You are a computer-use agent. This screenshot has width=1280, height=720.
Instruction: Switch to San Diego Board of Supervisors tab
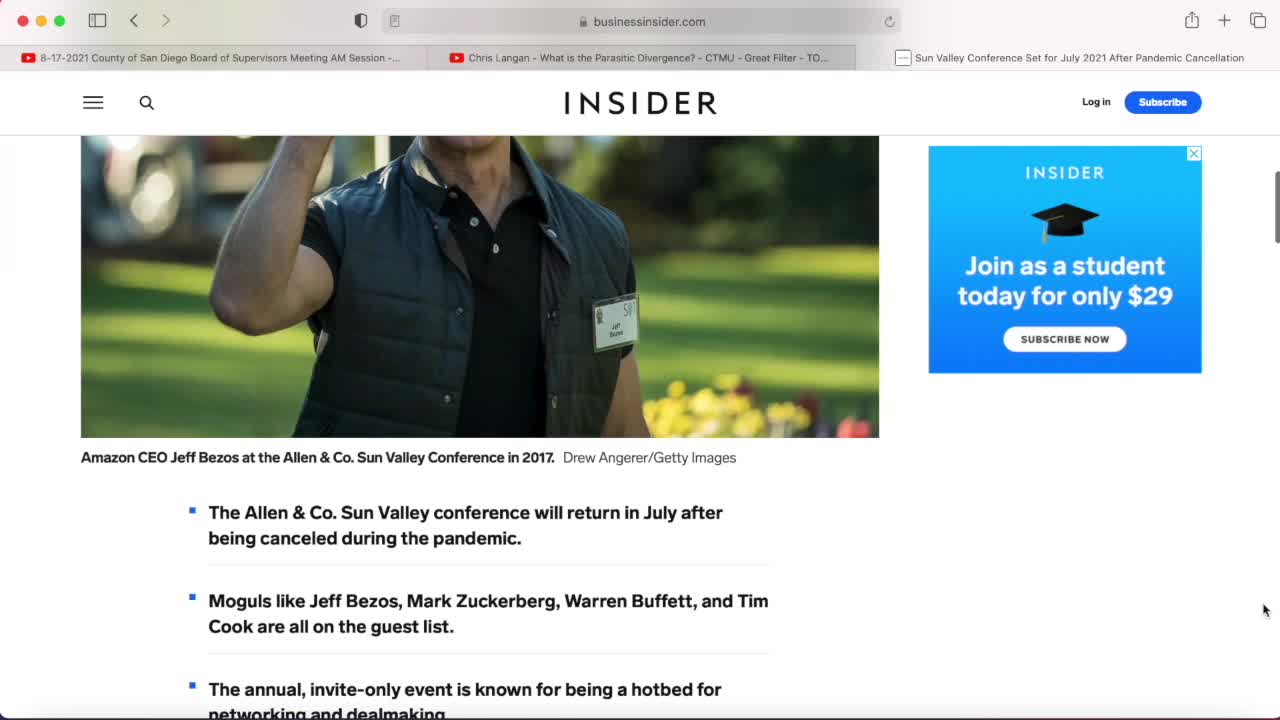pos(213,58)
